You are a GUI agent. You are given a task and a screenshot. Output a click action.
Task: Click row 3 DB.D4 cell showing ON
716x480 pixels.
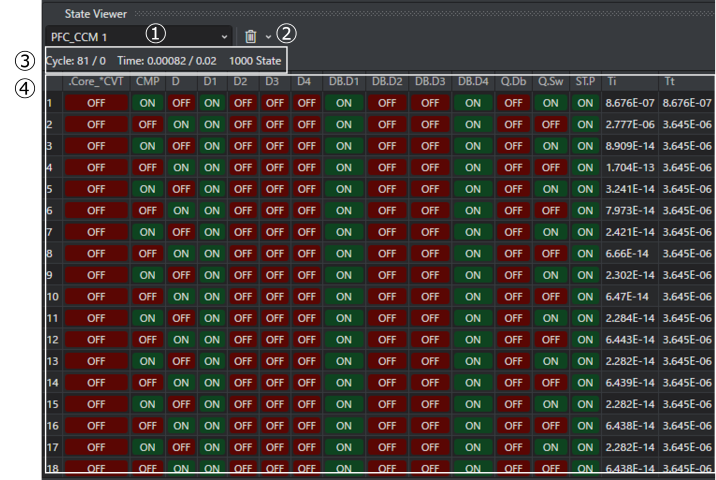point(472,146)
